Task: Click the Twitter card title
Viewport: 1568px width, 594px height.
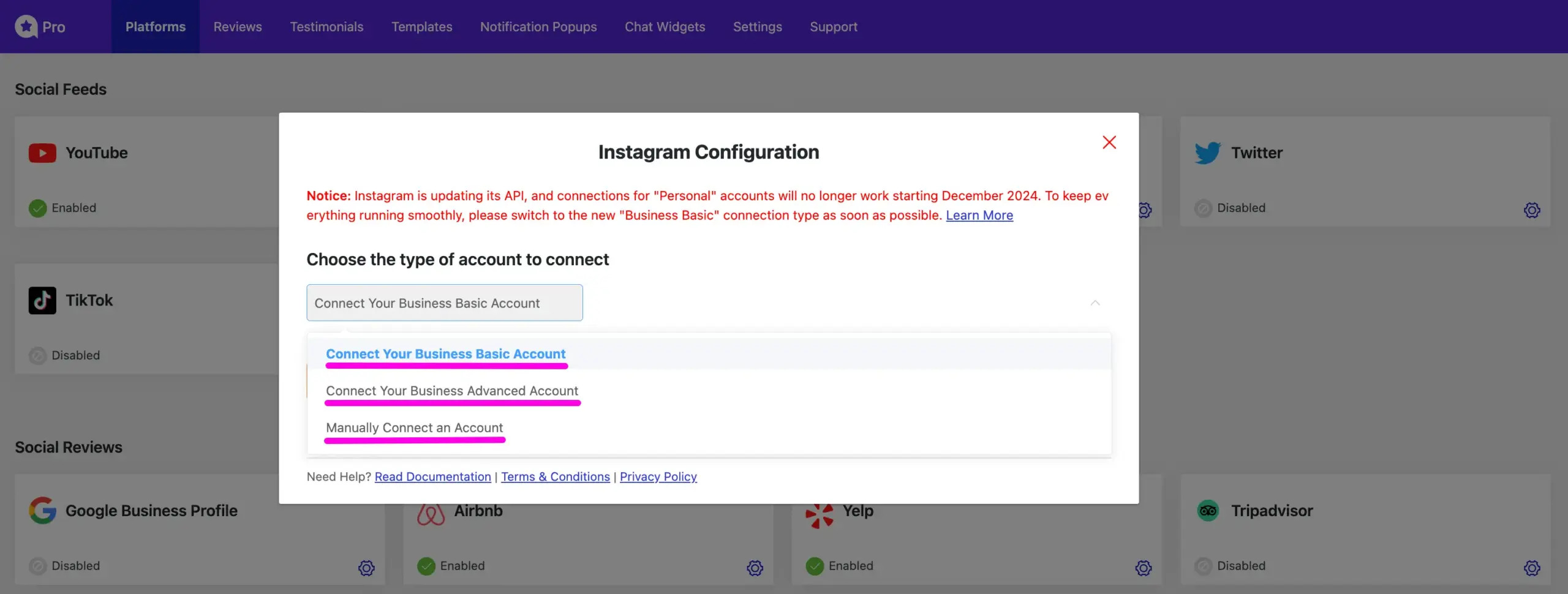Action: [x=1257, y=152]
